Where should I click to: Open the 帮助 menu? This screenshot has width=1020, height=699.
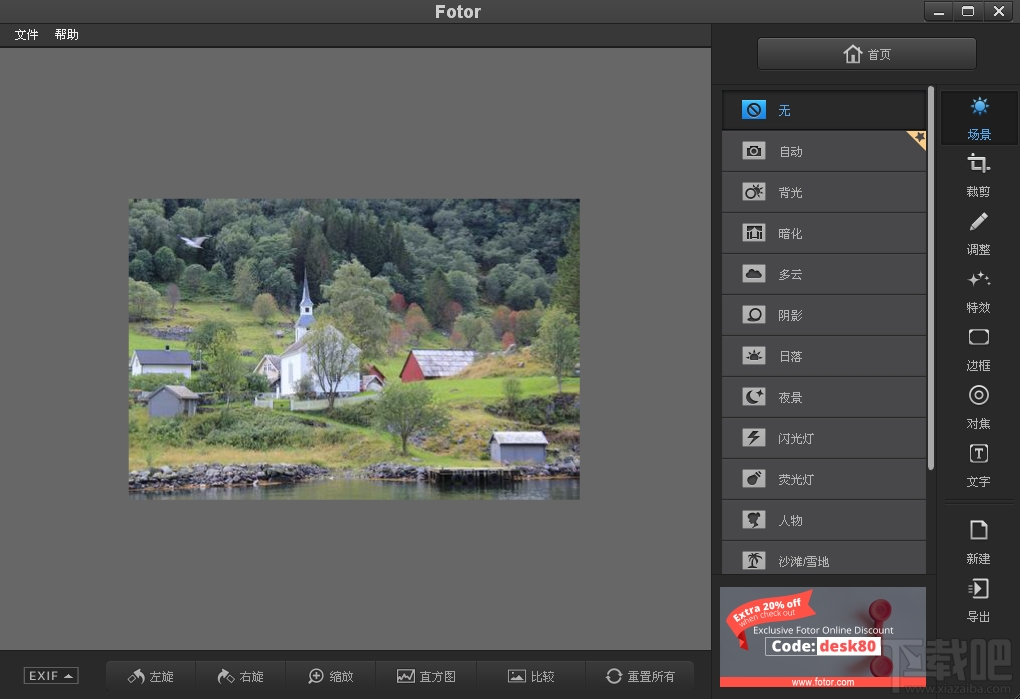click(66, 33)
